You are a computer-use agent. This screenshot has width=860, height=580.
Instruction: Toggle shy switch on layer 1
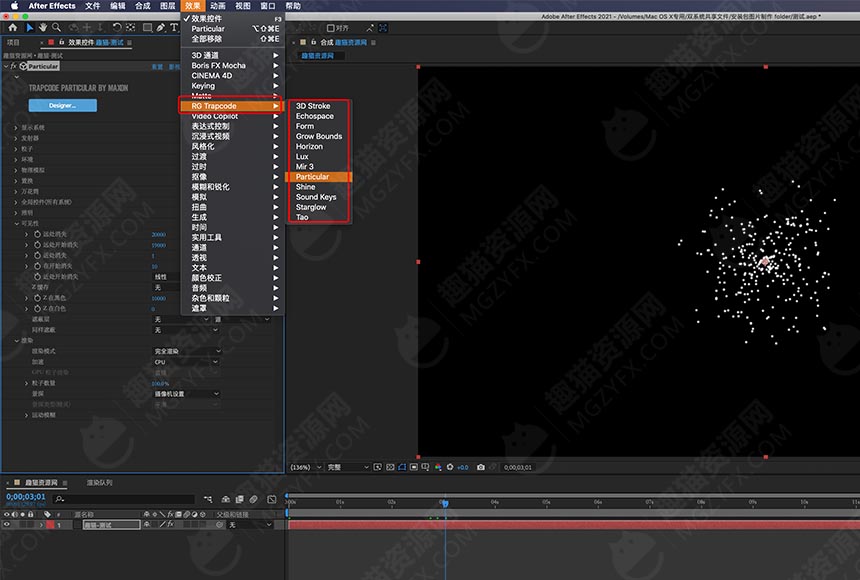pyautogui.click(x=148, y=525)
